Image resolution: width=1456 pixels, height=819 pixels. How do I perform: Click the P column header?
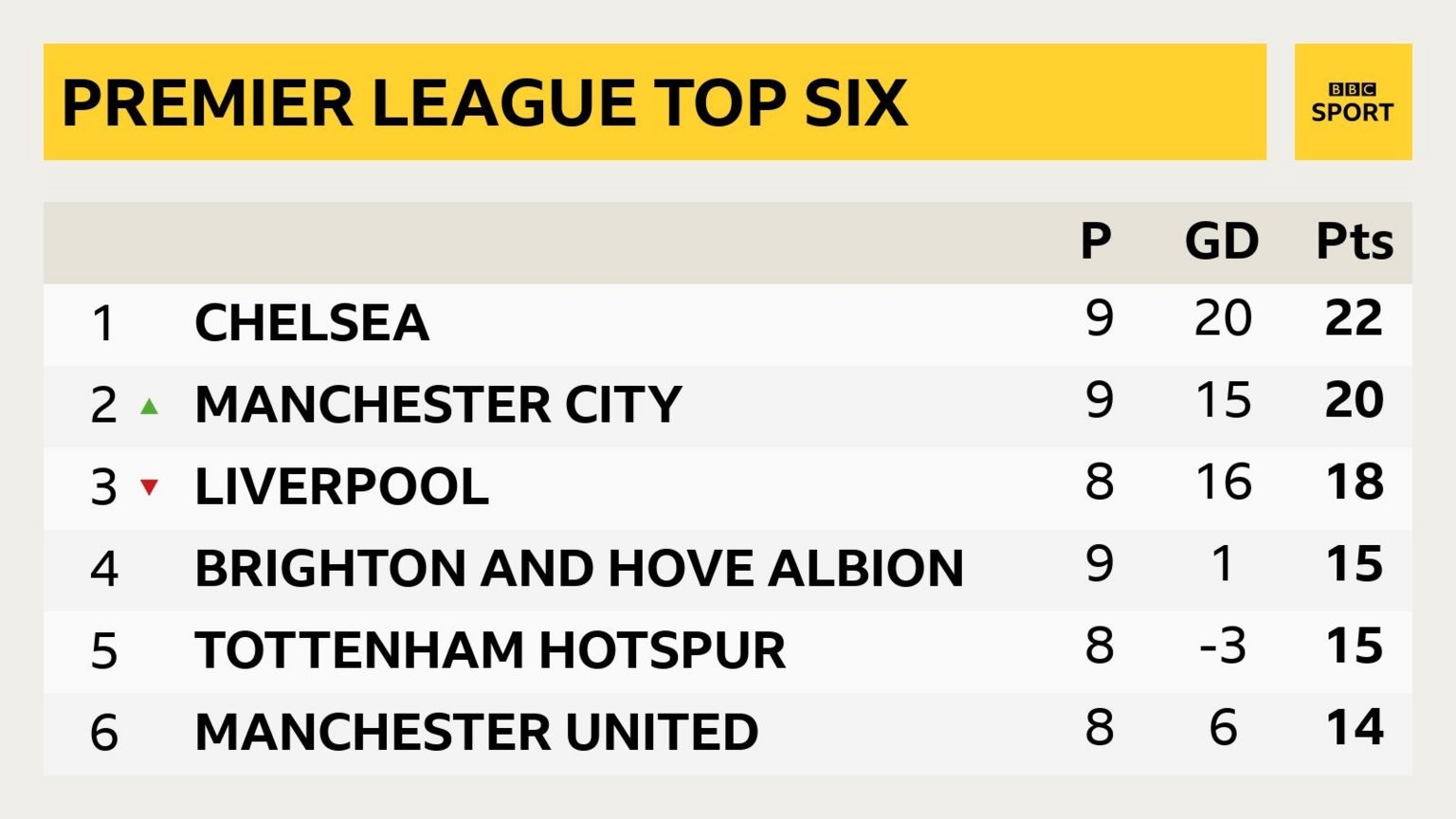(1096, 242)
